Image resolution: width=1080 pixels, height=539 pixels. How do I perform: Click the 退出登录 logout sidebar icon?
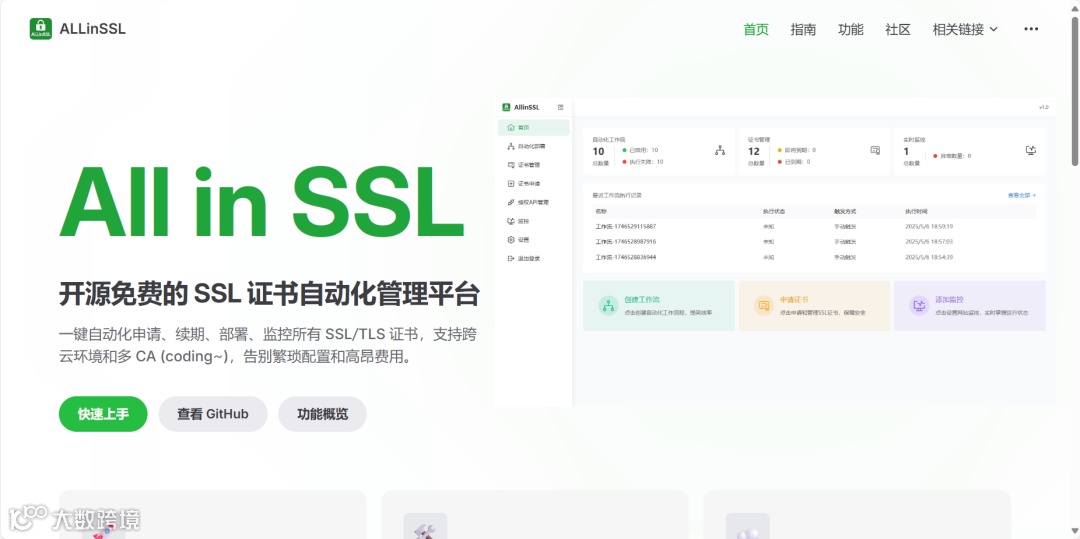click(x=510, y=258)
